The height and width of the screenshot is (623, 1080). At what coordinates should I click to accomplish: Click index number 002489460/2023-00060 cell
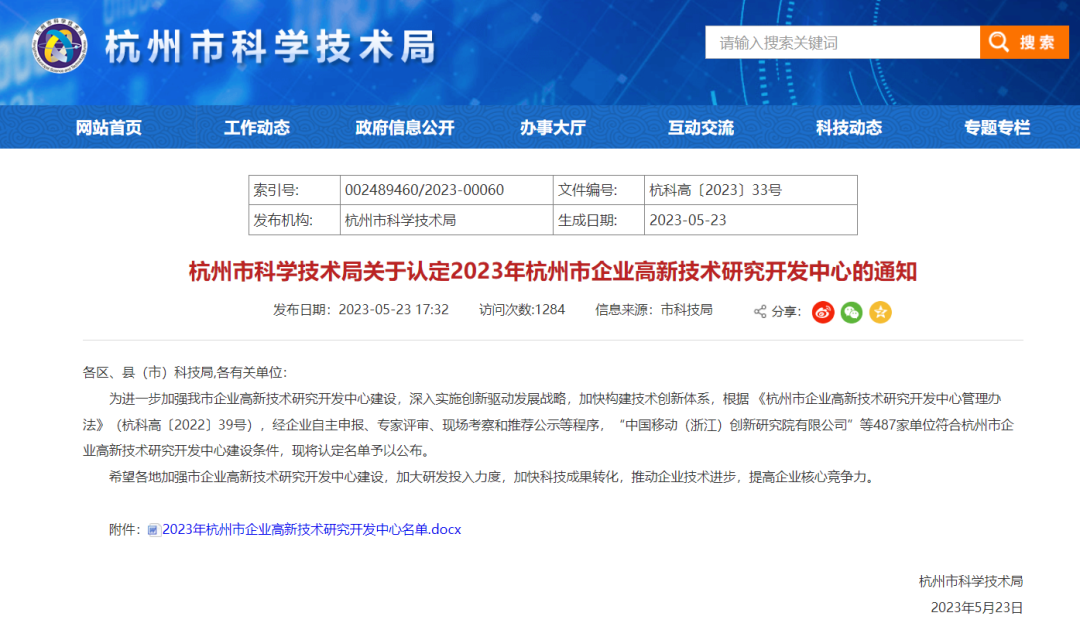click(x=424, y=190)
